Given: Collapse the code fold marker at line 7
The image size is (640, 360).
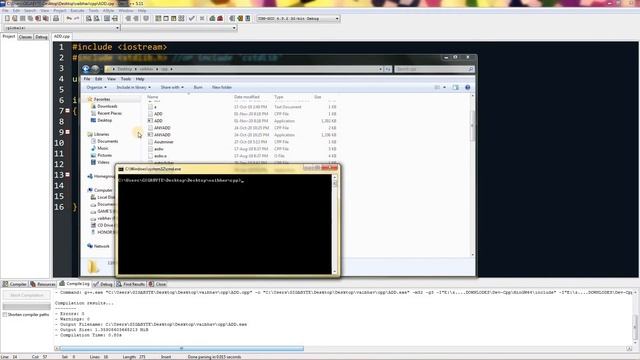Looking at the screenshot, I should (x=68, y=111).
